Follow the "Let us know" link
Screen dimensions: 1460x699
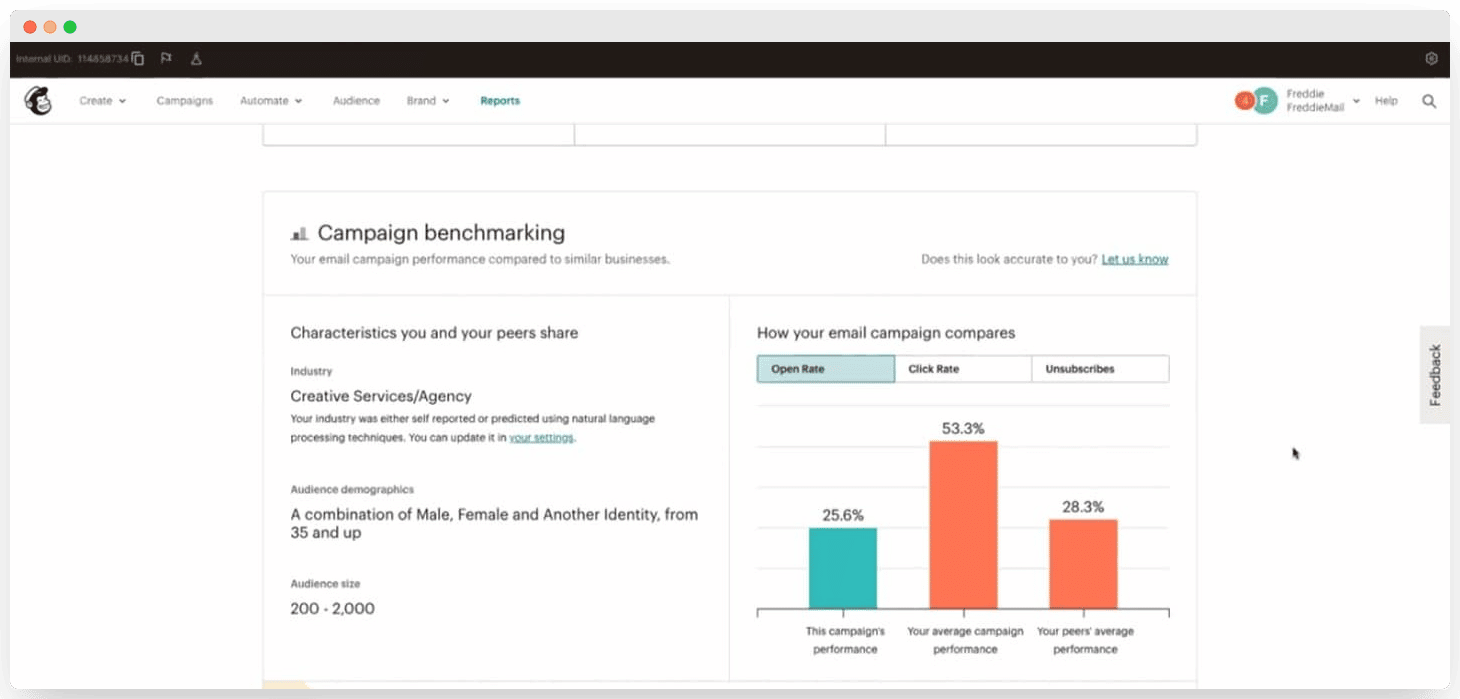(1135, 259)
